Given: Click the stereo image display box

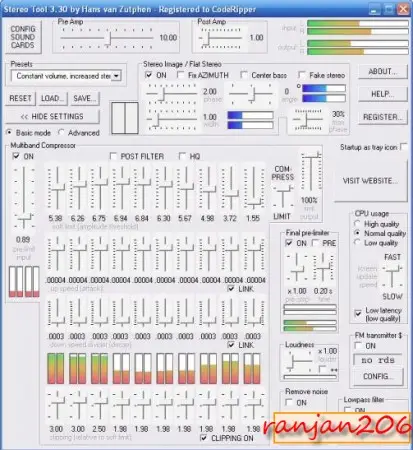Looking at the screenshot, I should 125,118.
